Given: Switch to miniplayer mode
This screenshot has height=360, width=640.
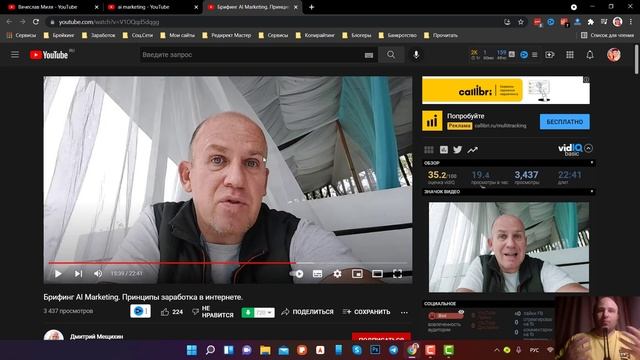Looking at the screenshot, I should click(357, 273).
